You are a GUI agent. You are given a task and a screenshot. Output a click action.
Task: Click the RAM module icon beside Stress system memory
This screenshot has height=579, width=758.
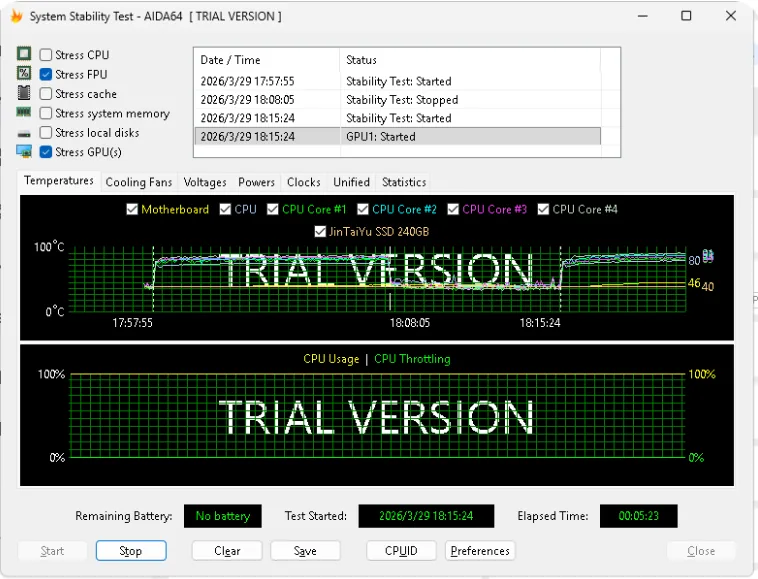pyautogui.click(x=24, y=112)
